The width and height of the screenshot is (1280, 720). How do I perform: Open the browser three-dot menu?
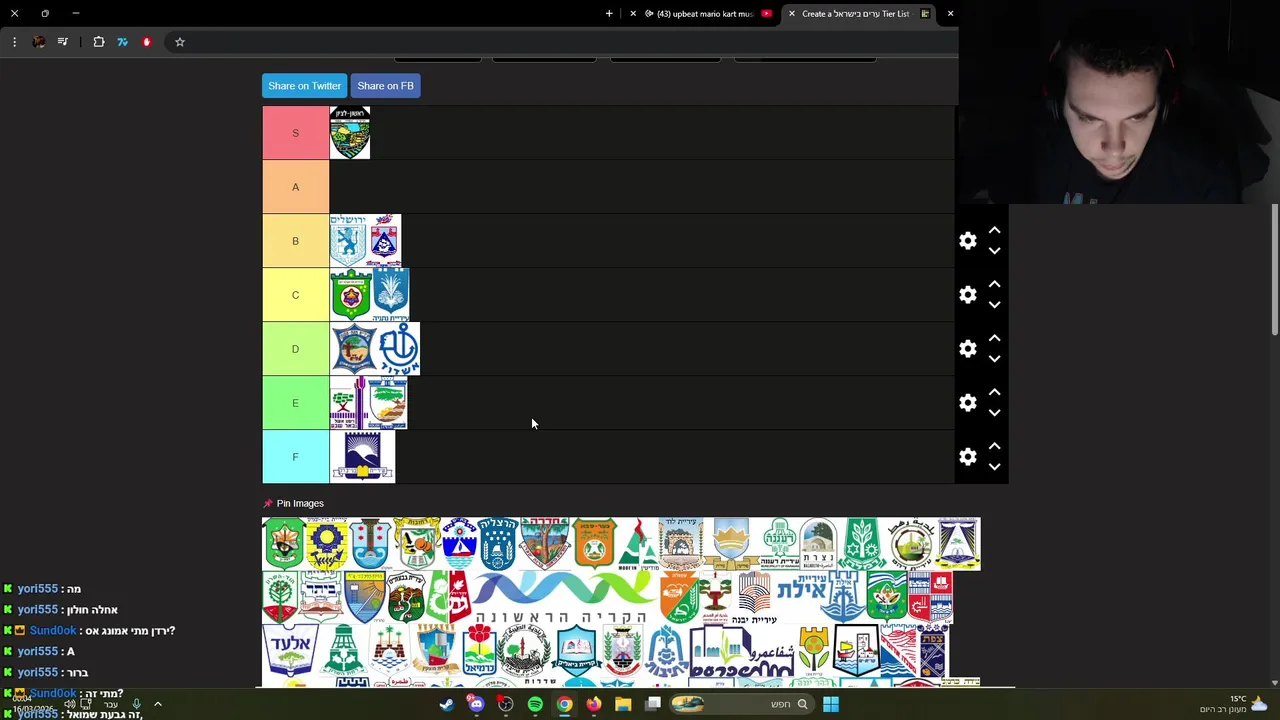click(x=14, y=42)
